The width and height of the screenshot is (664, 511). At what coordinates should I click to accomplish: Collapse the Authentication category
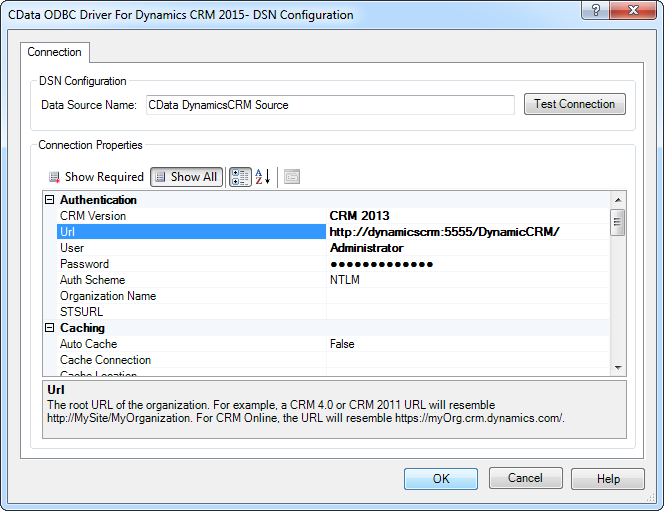(x=50, y=200)
